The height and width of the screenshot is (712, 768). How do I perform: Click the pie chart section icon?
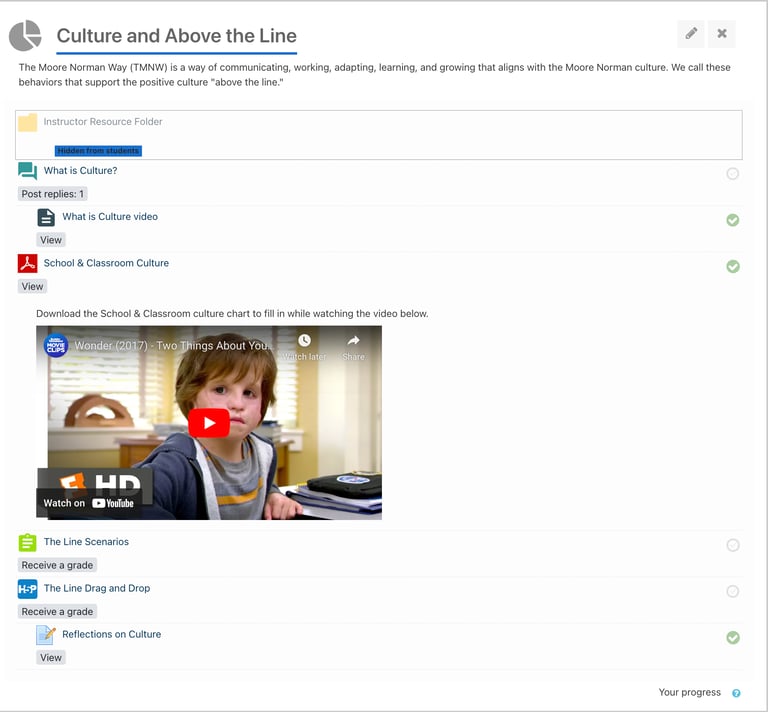click(25, 36)
